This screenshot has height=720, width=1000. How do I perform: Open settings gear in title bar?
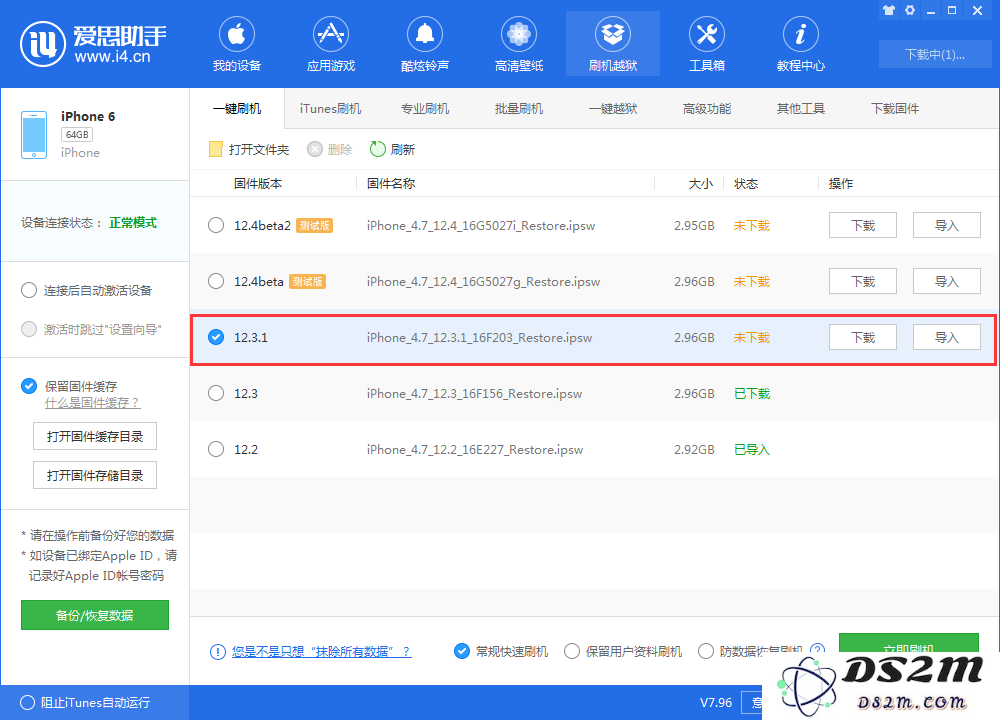pyautogui.click(x=910, y=10)
